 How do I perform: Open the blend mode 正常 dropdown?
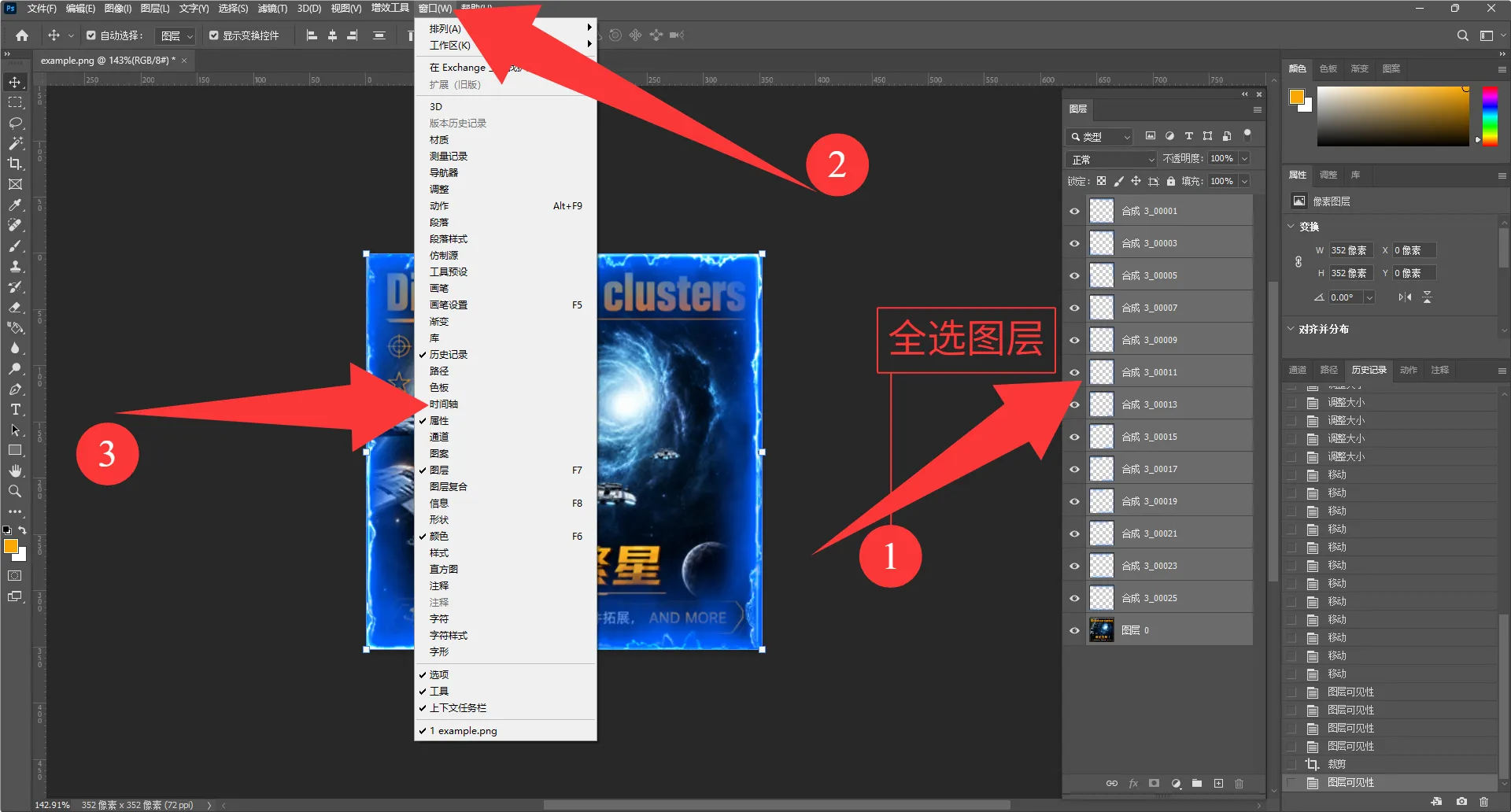pyautogui.click(x=1112, y=159)
